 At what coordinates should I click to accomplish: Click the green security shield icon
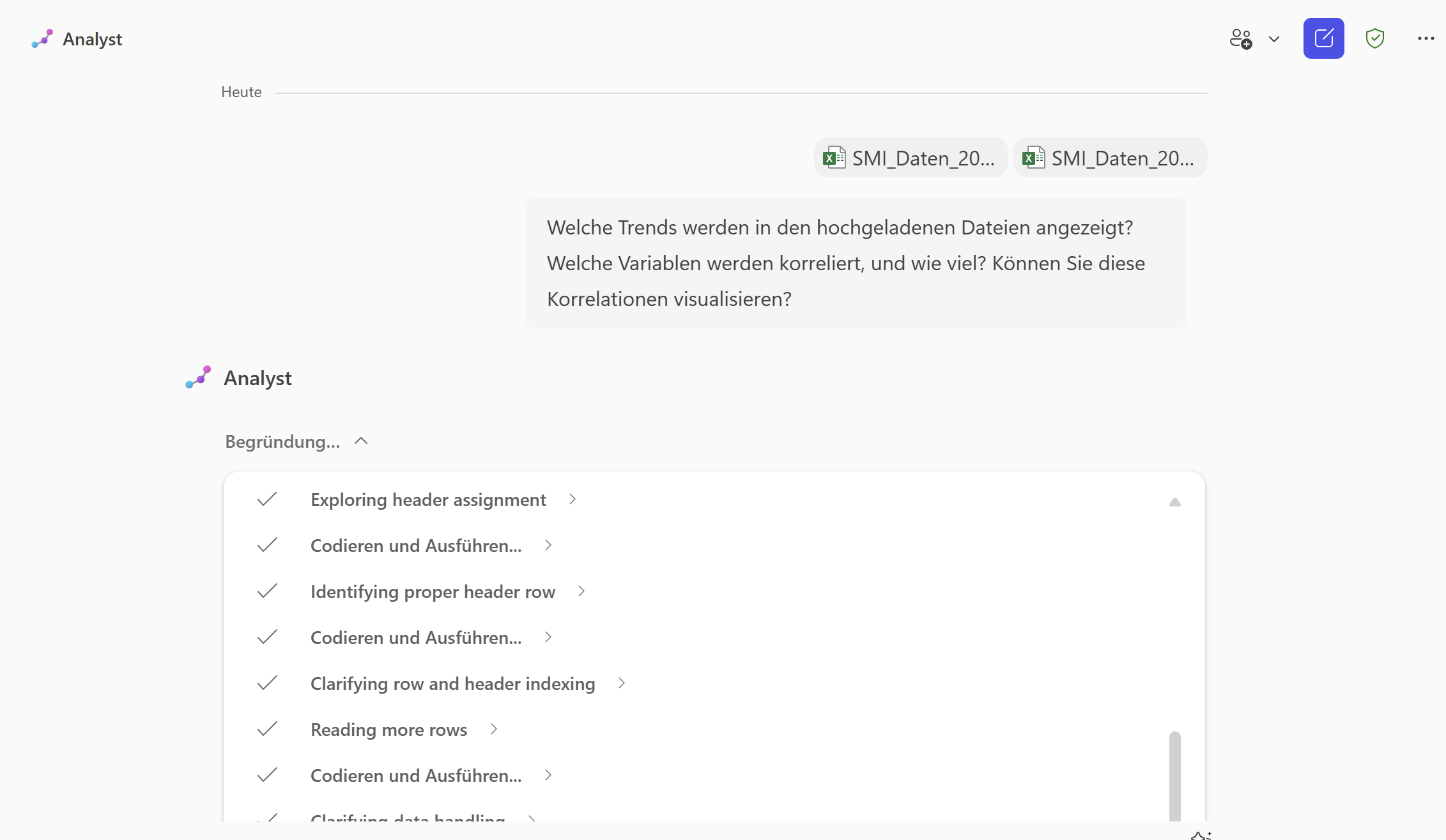click(1374, 38)
